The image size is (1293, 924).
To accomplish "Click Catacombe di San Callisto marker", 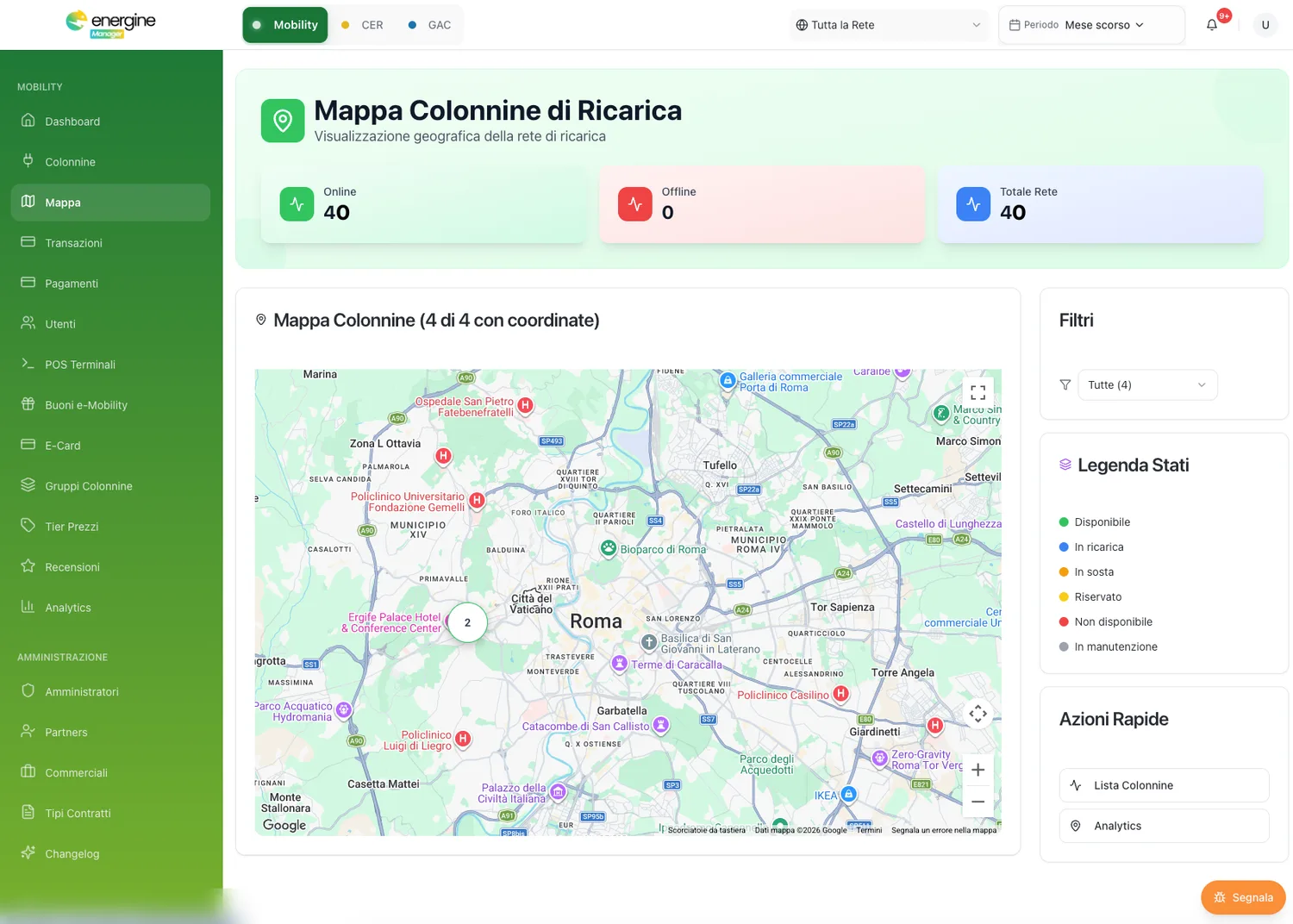I will tap(661, 725).
